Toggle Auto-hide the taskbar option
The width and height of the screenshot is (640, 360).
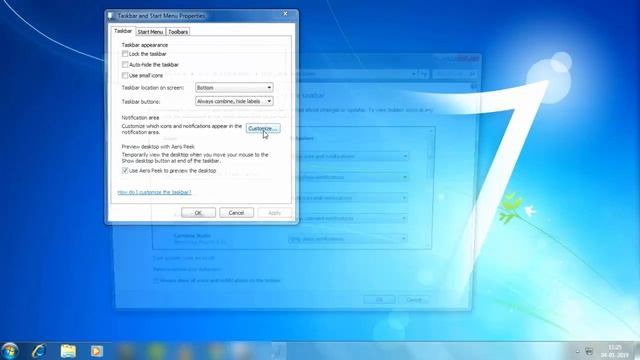click(x=125, y=64)
